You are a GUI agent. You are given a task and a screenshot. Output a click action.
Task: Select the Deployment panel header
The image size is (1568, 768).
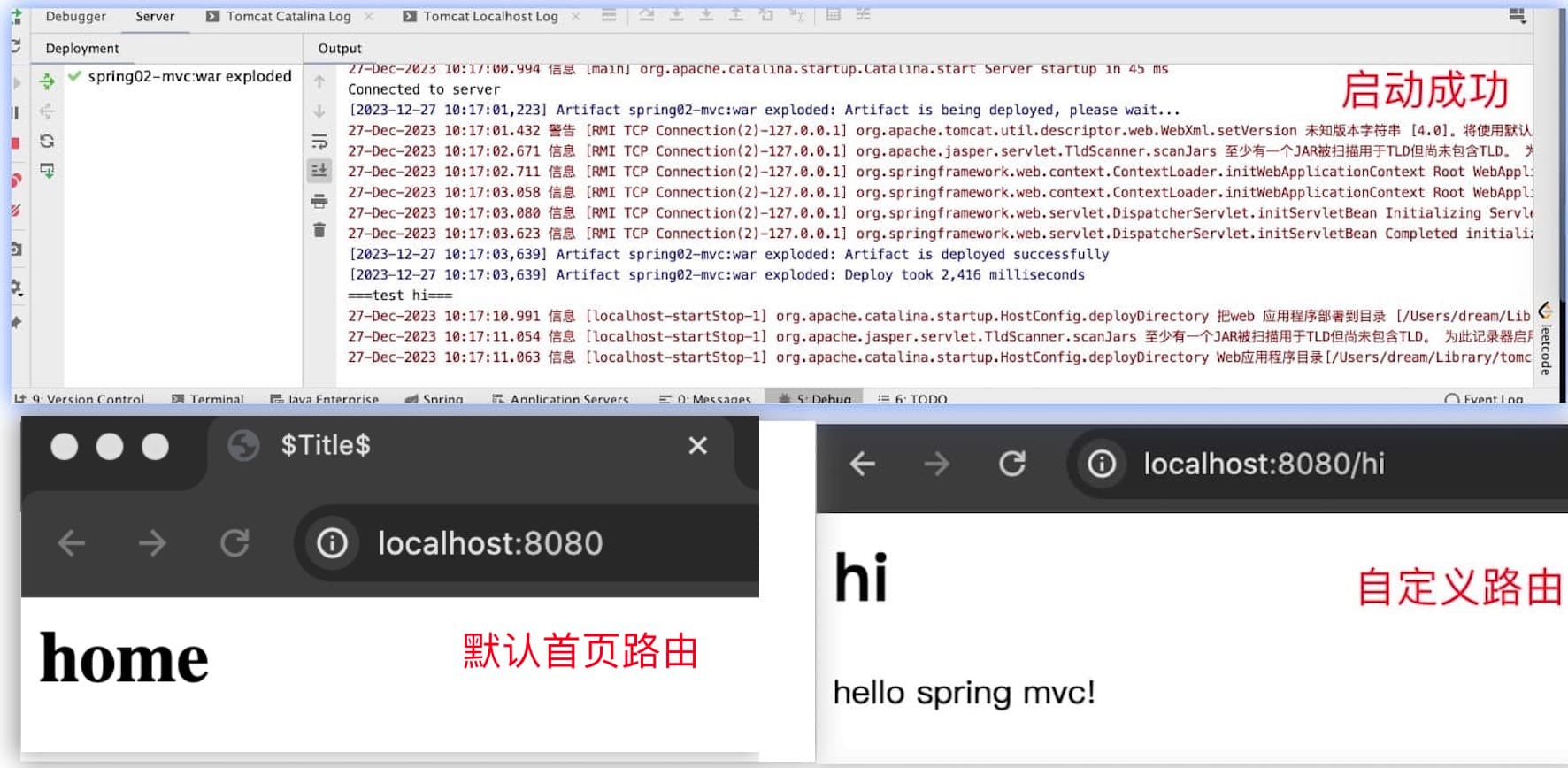pyautogui.click(x=82, y=48)
